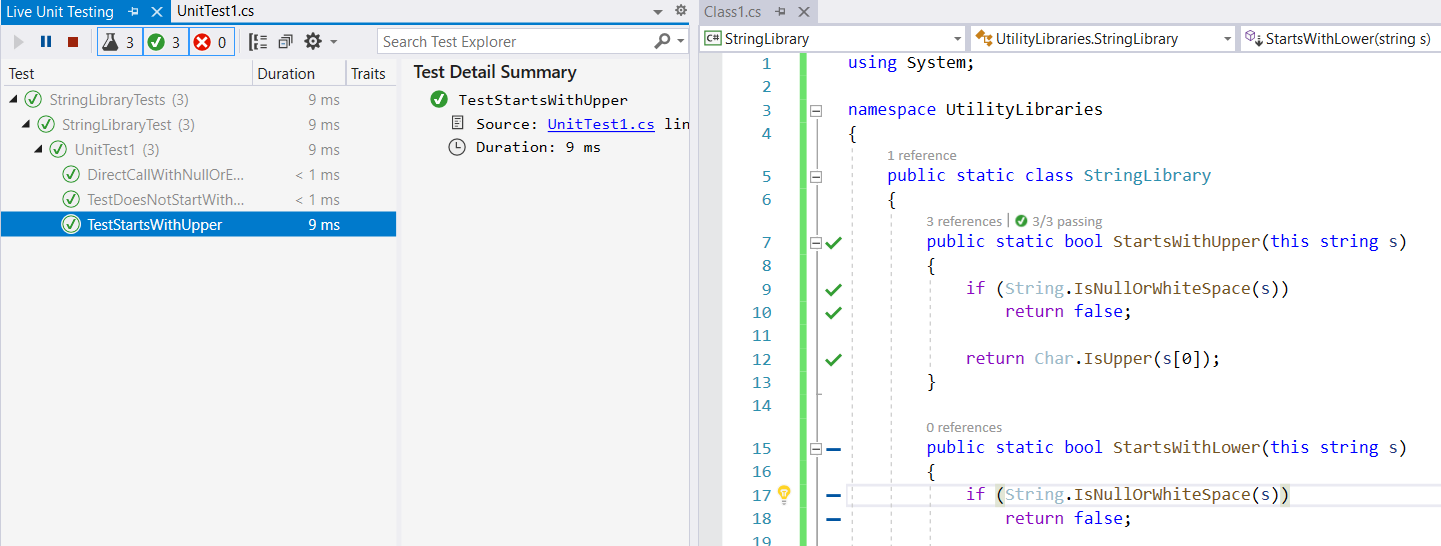Click TestStartsWithUpper title in detail summary
Image resolution: width=1441 pixels, height=546 pixels.
tap(543, 100)
